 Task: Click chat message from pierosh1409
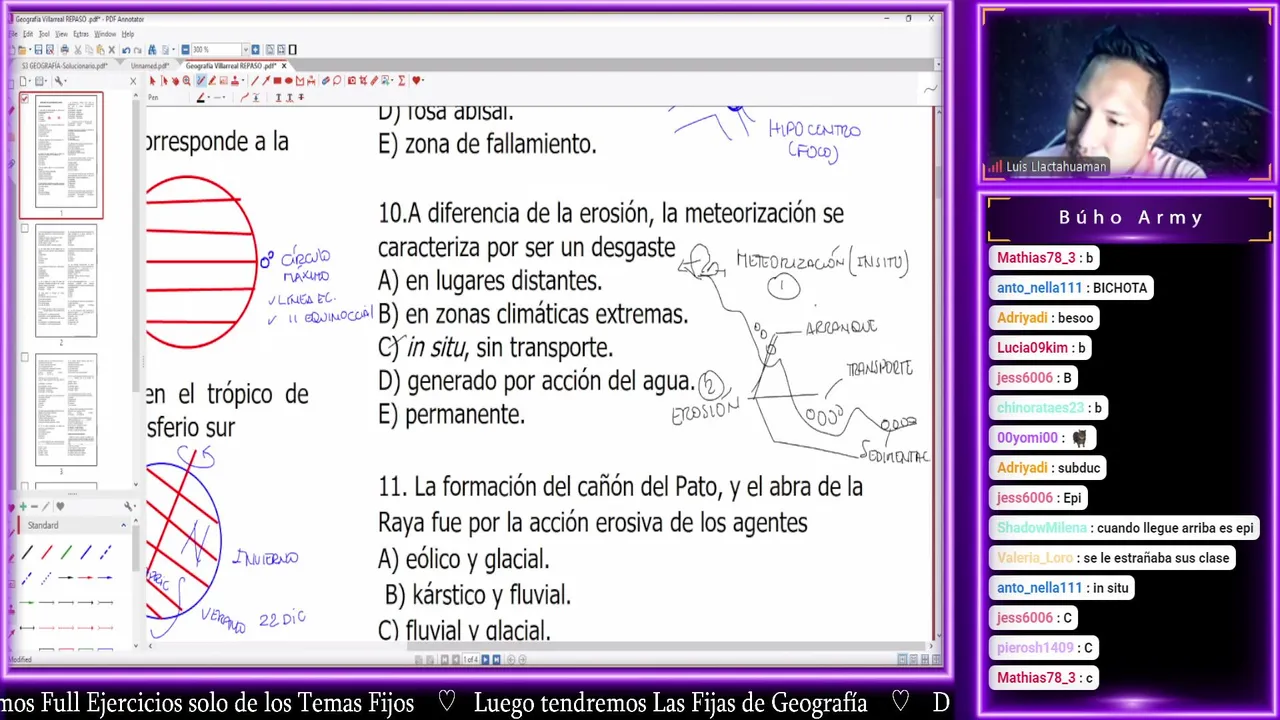click(1045, 647)
